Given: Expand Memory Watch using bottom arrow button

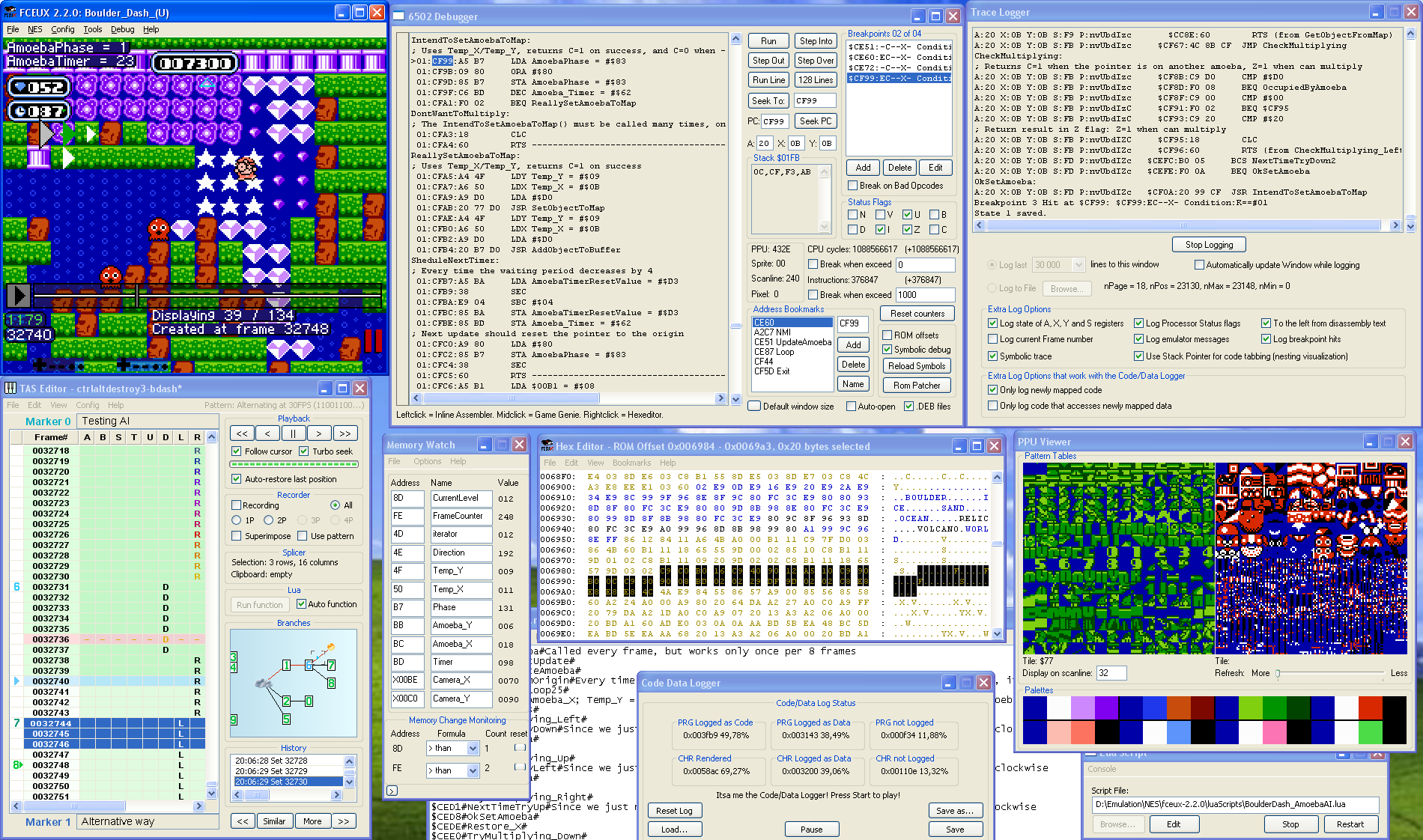Looking at the screenshot, I should 392,791.
